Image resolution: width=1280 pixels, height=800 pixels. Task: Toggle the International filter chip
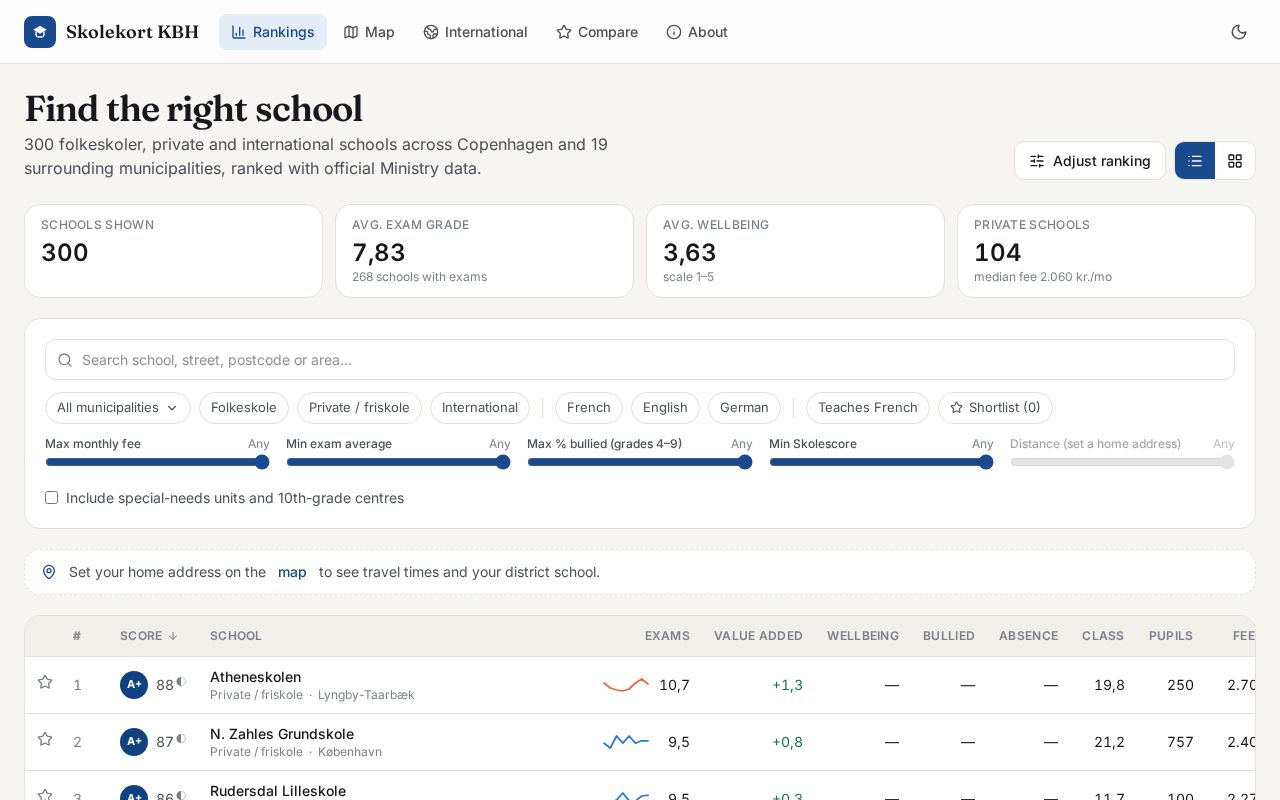480,408
